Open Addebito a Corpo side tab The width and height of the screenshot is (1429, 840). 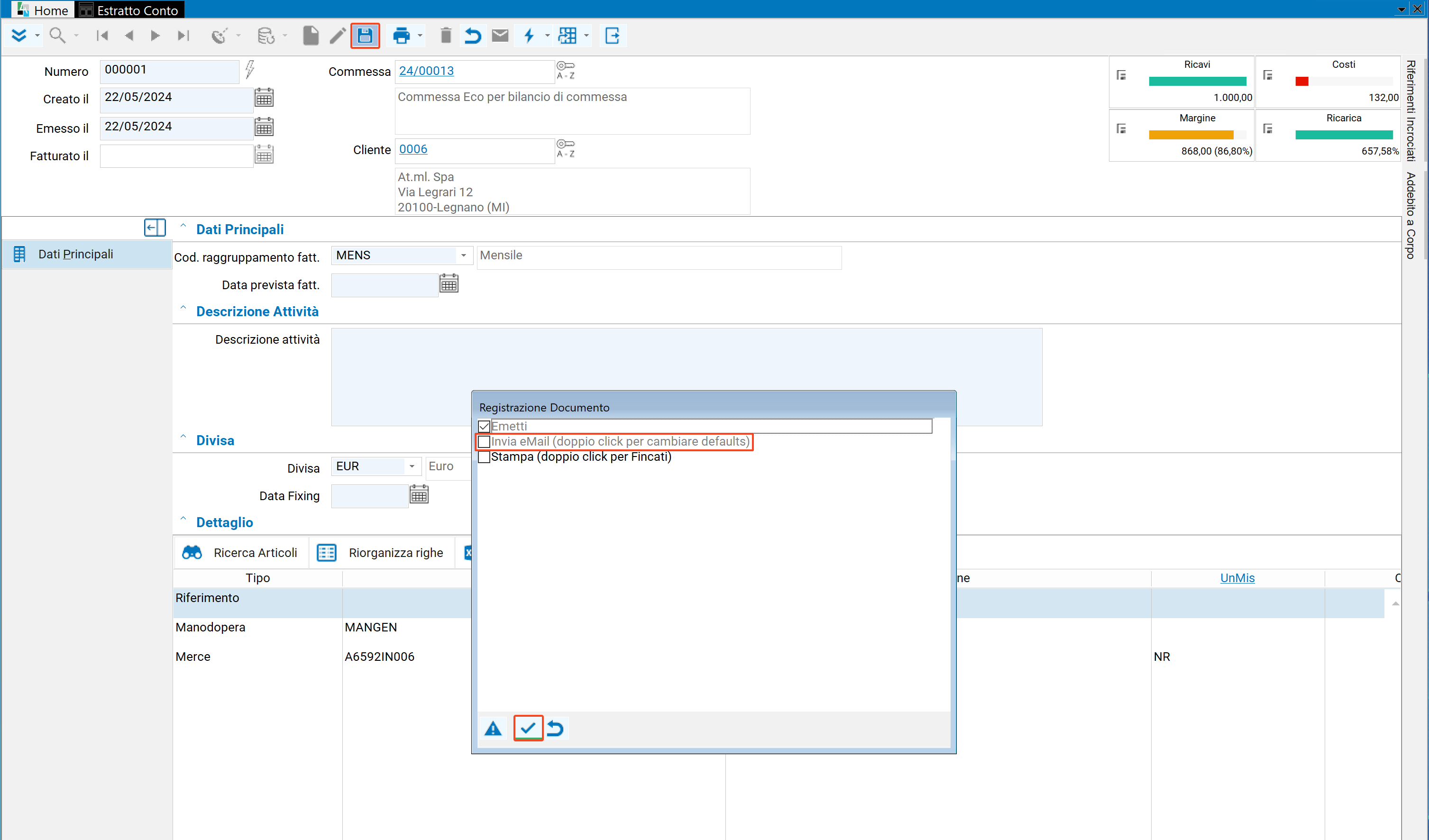coord(1411,215)
